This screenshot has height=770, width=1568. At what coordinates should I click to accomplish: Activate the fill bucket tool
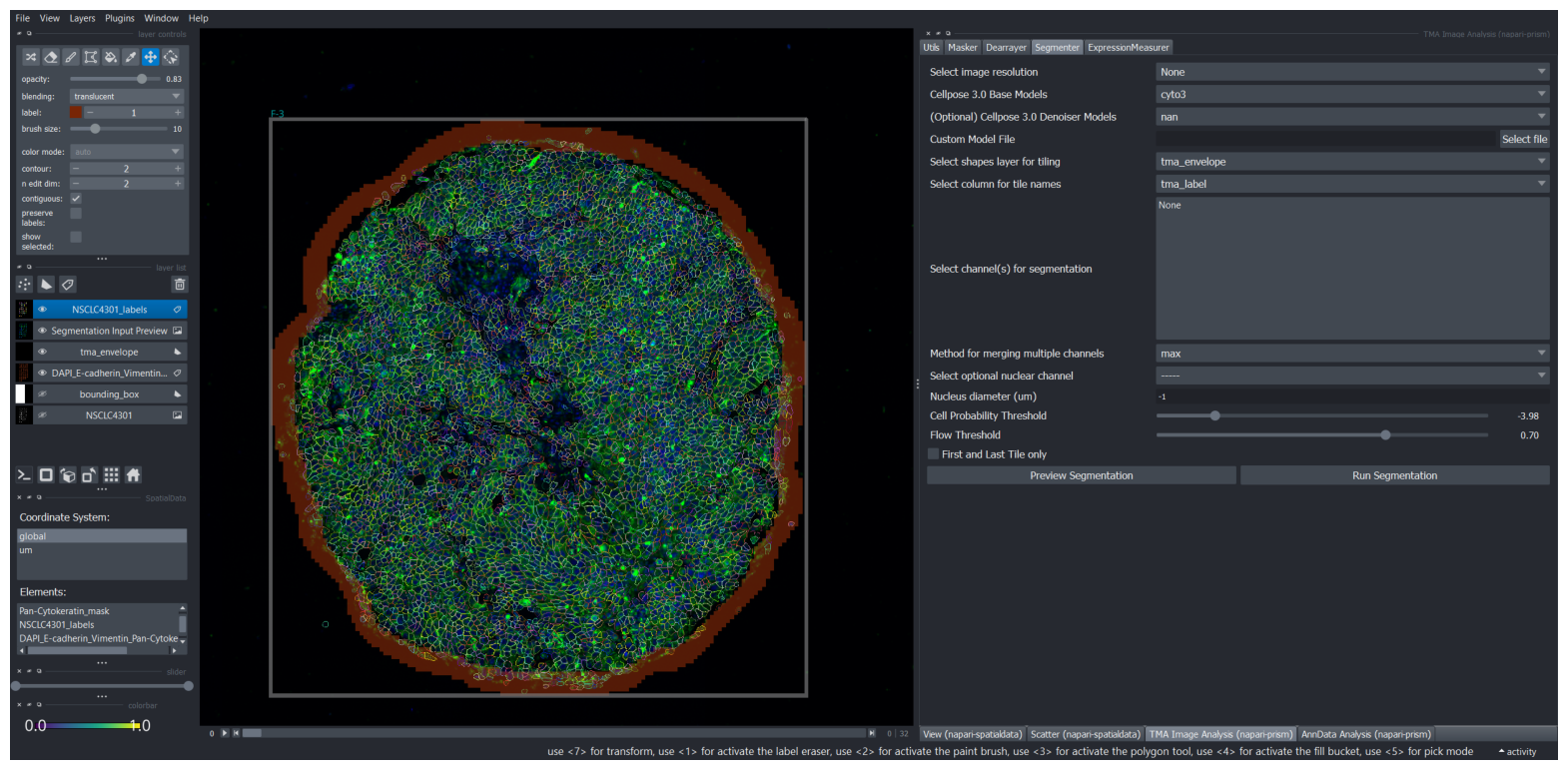pyautogui.click(x=111, y=57)
